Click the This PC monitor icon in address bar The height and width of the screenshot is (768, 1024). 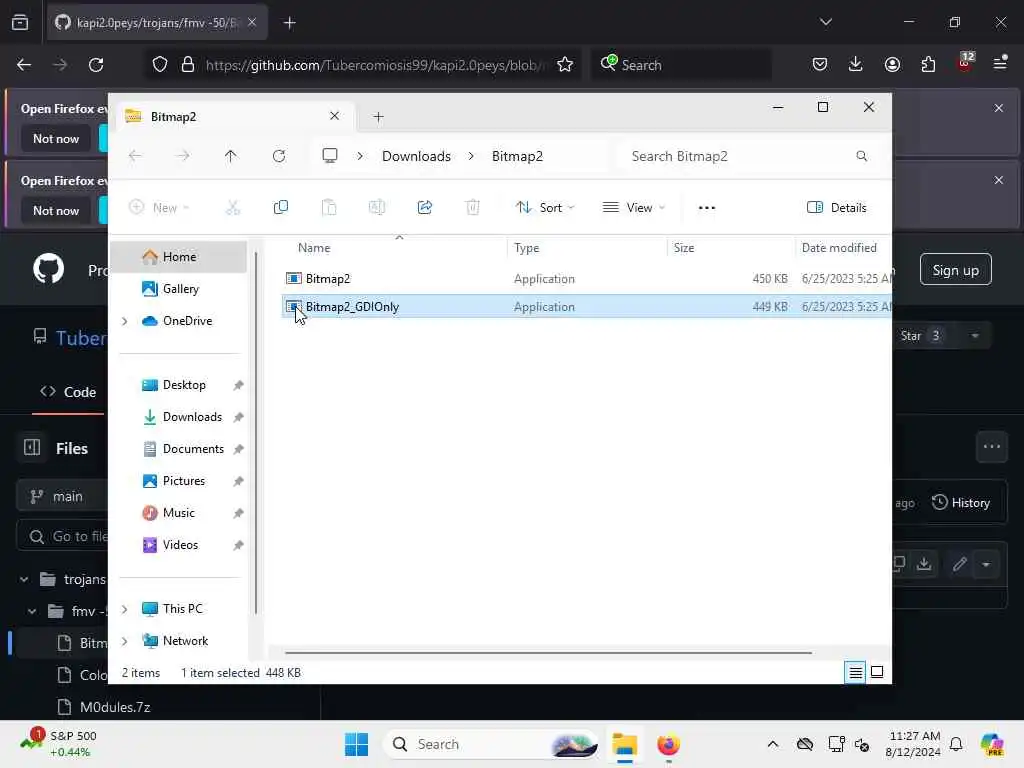click(330, 155)
